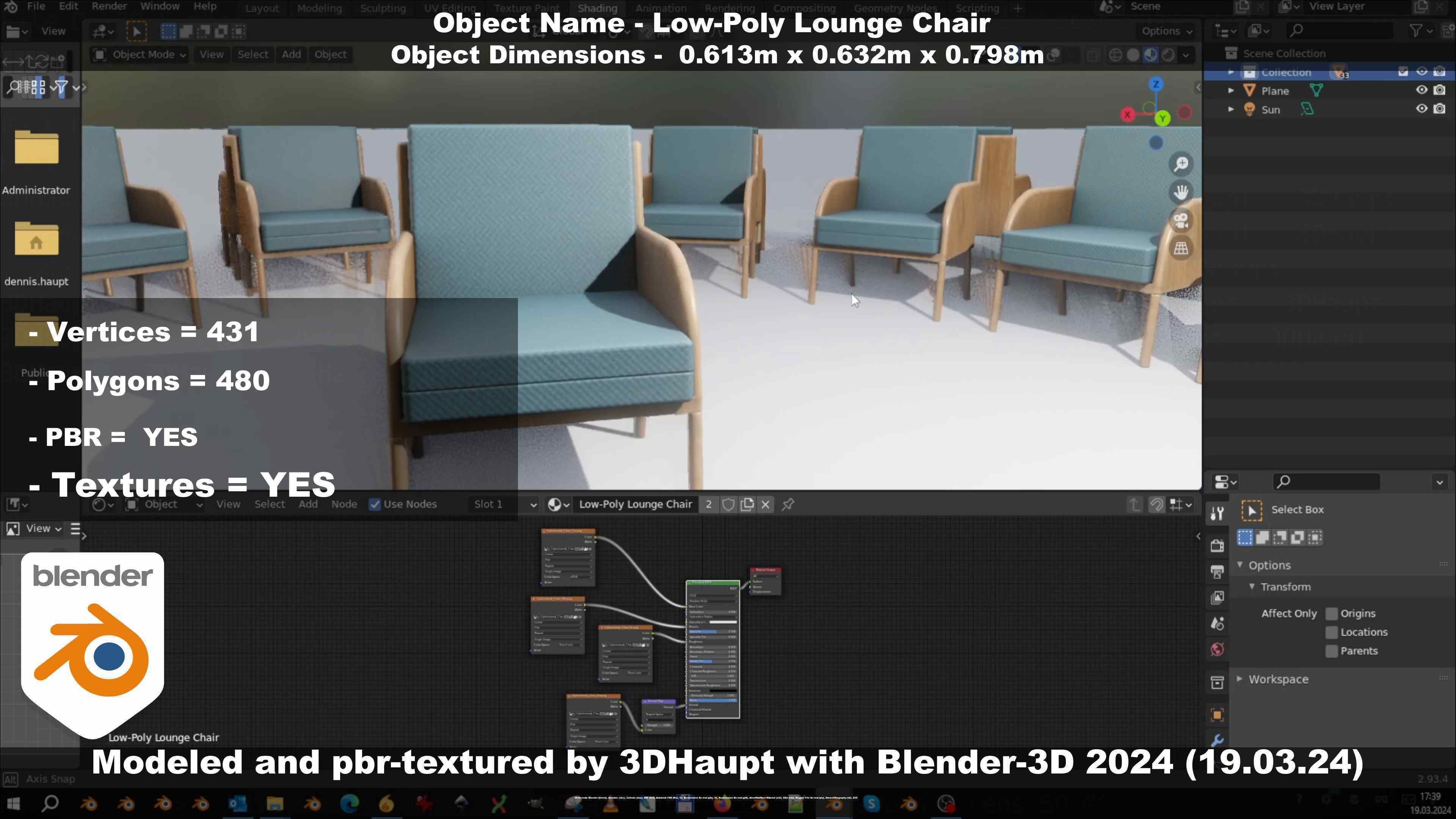Click Set new selection mode in viewport header
Screen dimensions: 1456x819
click(168, 31)
